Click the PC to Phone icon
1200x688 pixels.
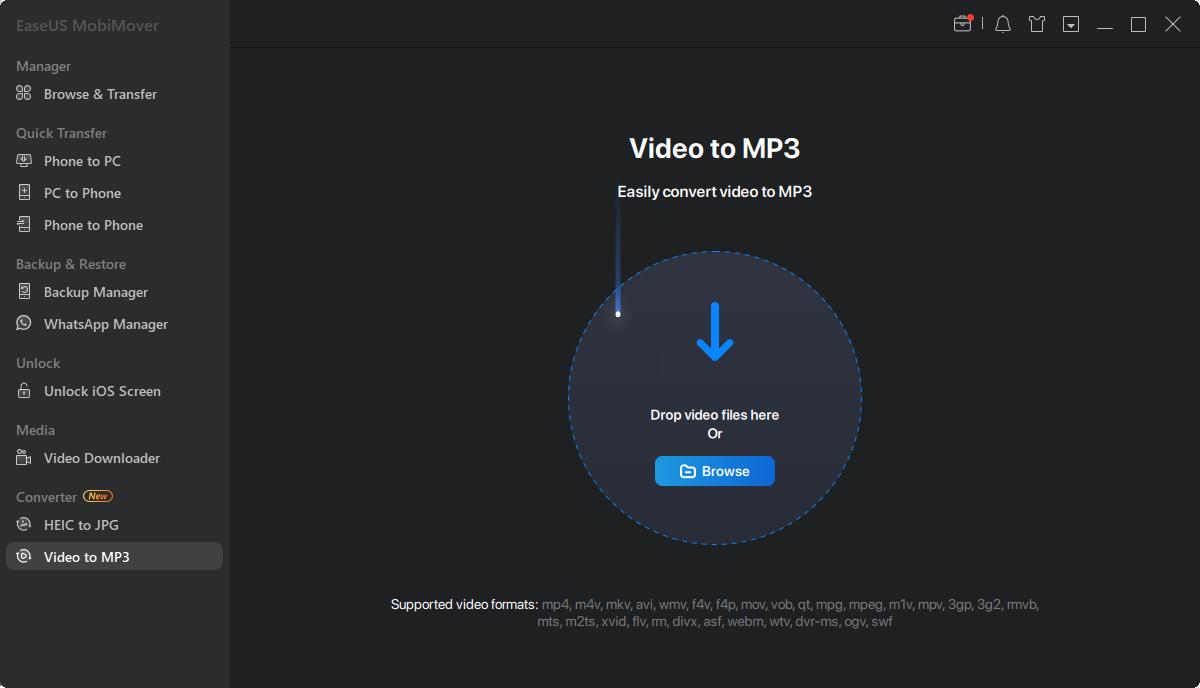point(24,193)
